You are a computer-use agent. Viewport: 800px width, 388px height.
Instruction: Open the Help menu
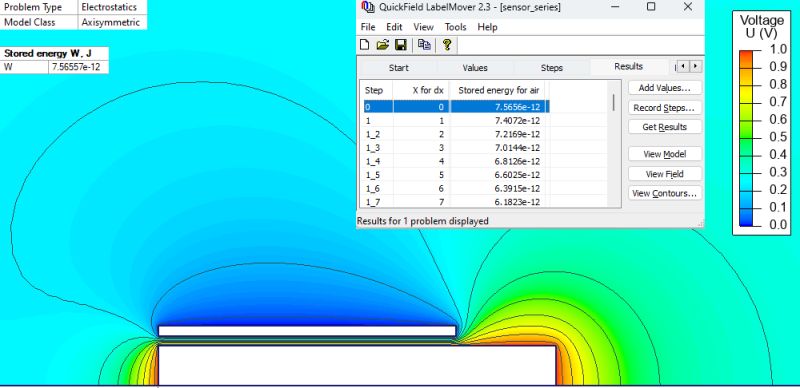point(487,27)
